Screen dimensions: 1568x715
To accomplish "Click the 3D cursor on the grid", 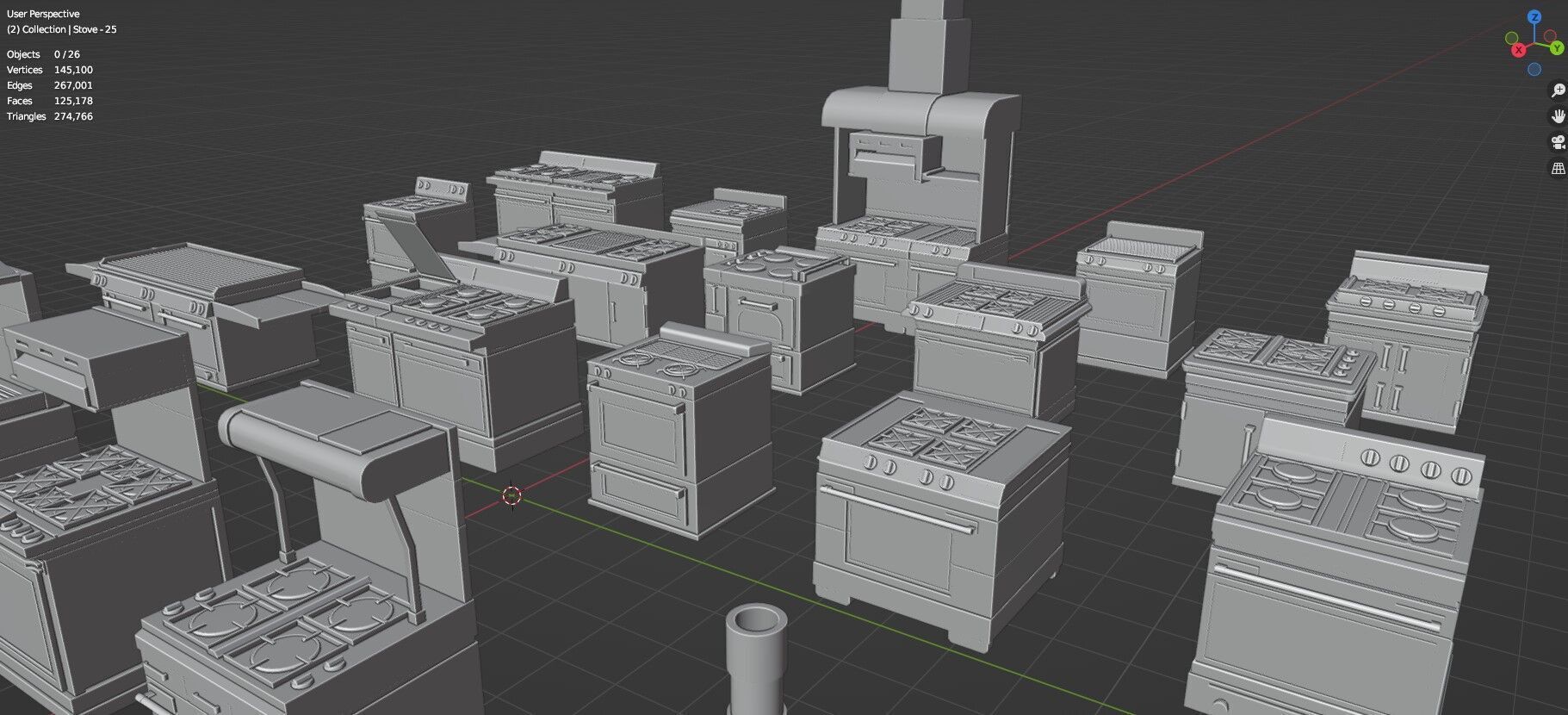I will [511, 495].
